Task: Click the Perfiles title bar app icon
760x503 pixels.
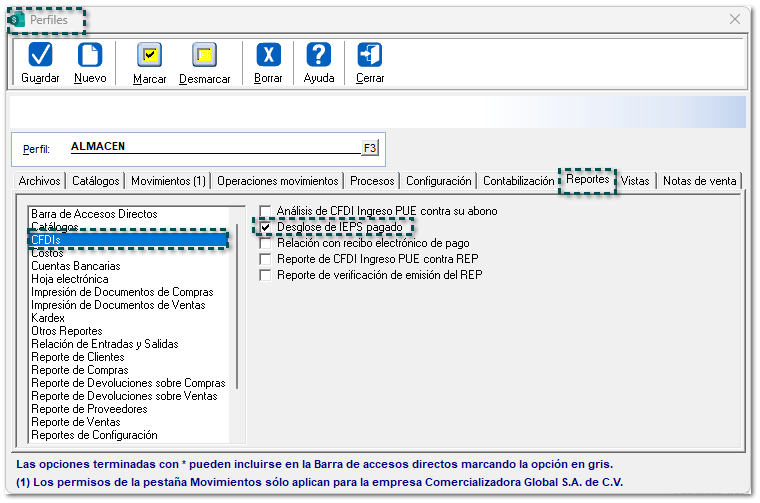Action: tap(17, 19)
